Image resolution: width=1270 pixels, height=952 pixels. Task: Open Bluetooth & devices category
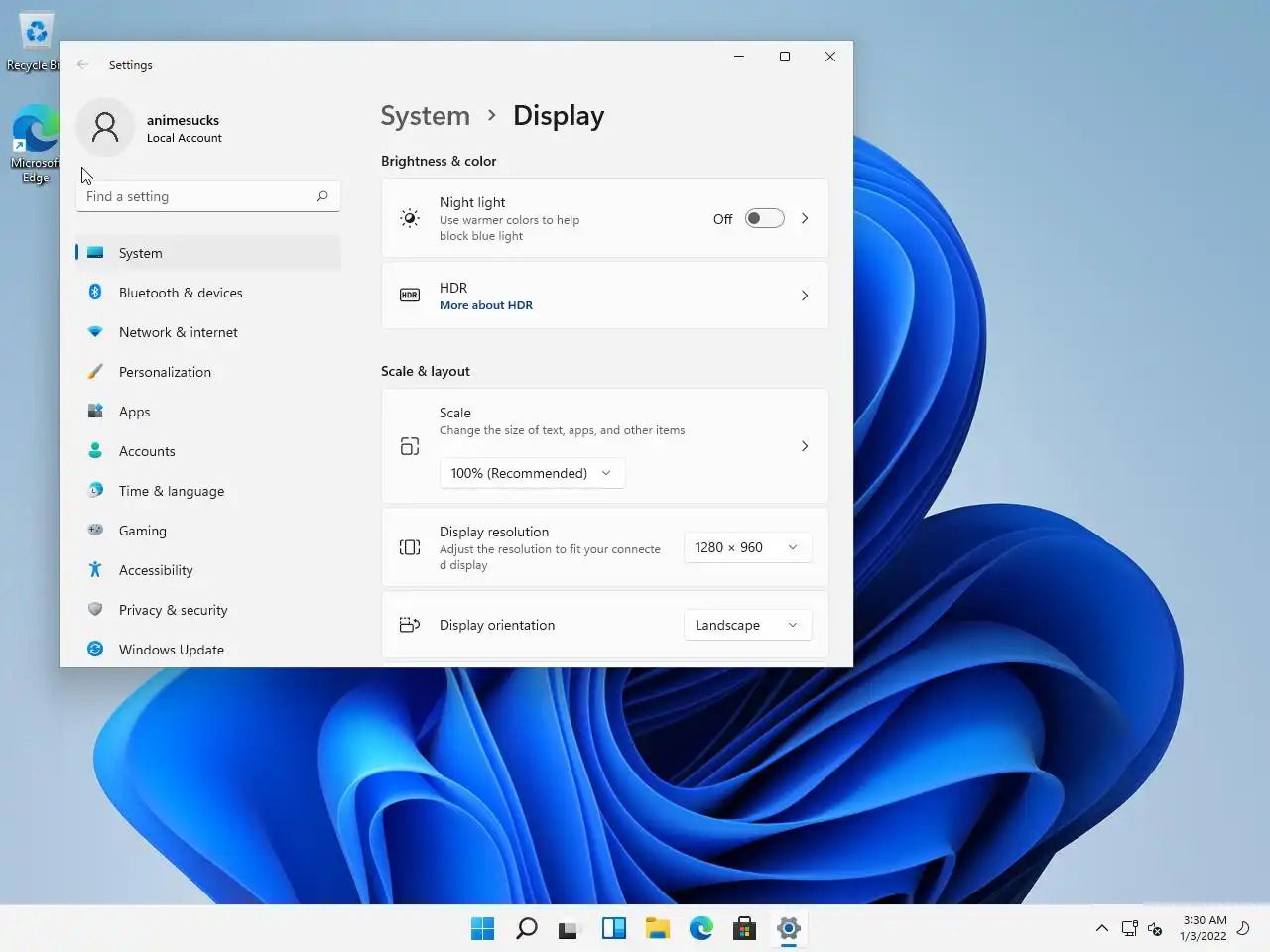tap(208, 293)
